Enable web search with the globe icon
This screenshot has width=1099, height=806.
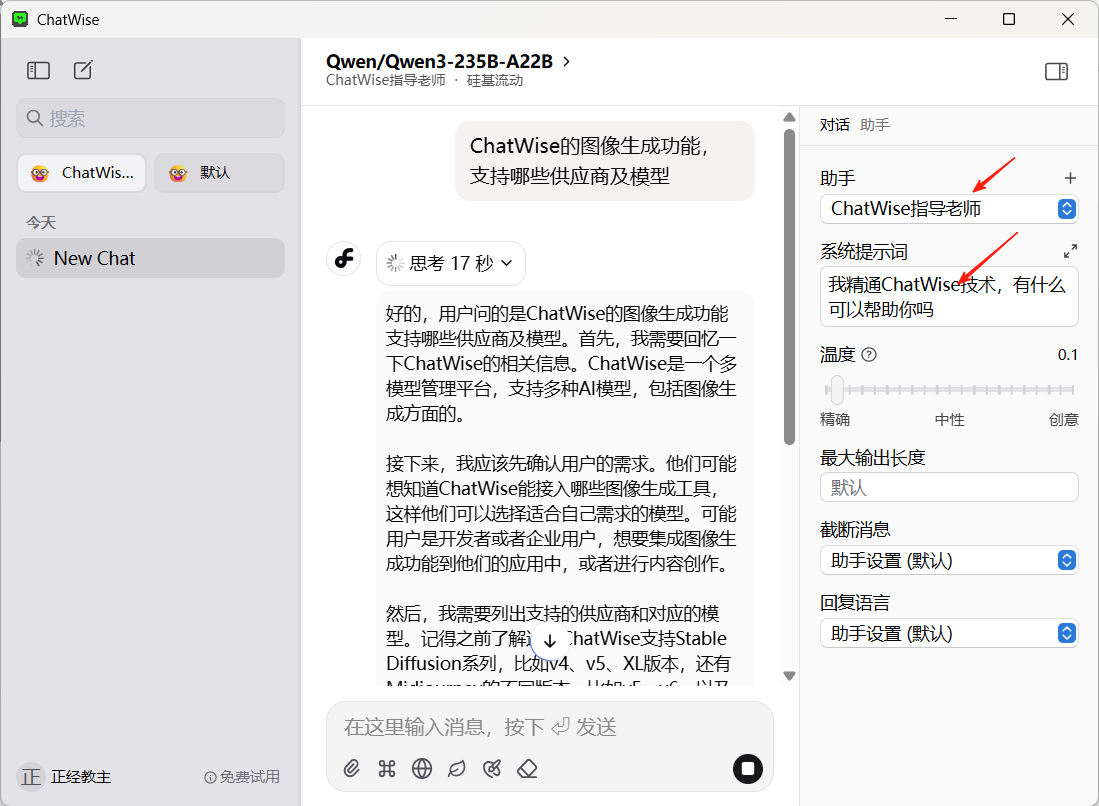tap(422, 768)
